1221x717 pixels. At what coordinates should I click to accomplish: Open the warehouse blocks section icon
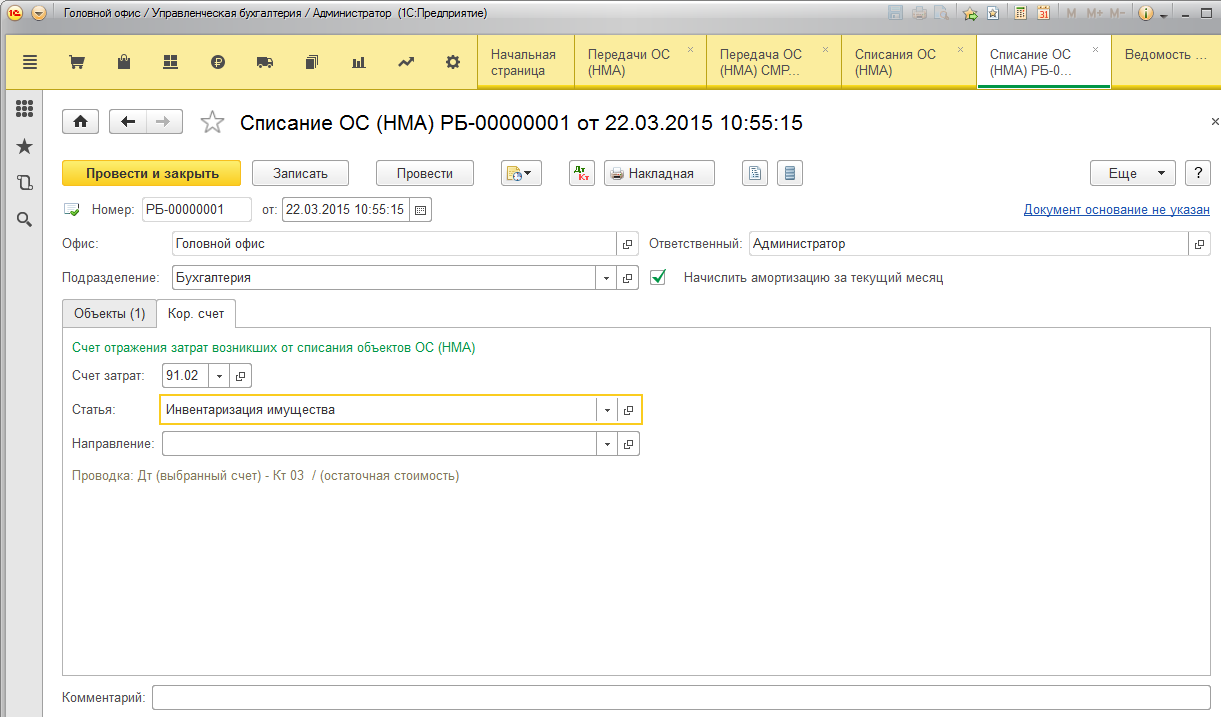pyautogui.click(x=170, y=62)
